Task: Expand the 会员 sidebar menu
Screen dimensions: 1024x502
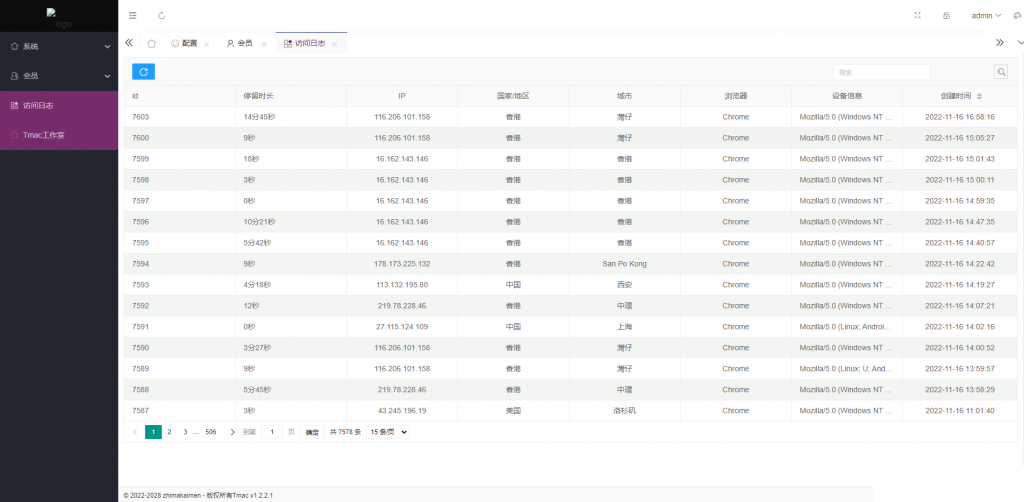Action: [x=59, y=76]
